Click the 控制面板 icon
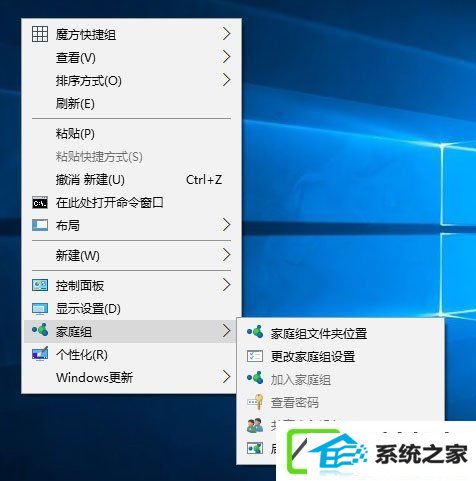Screen dimensions: 476x481 (x=40, y=285)
